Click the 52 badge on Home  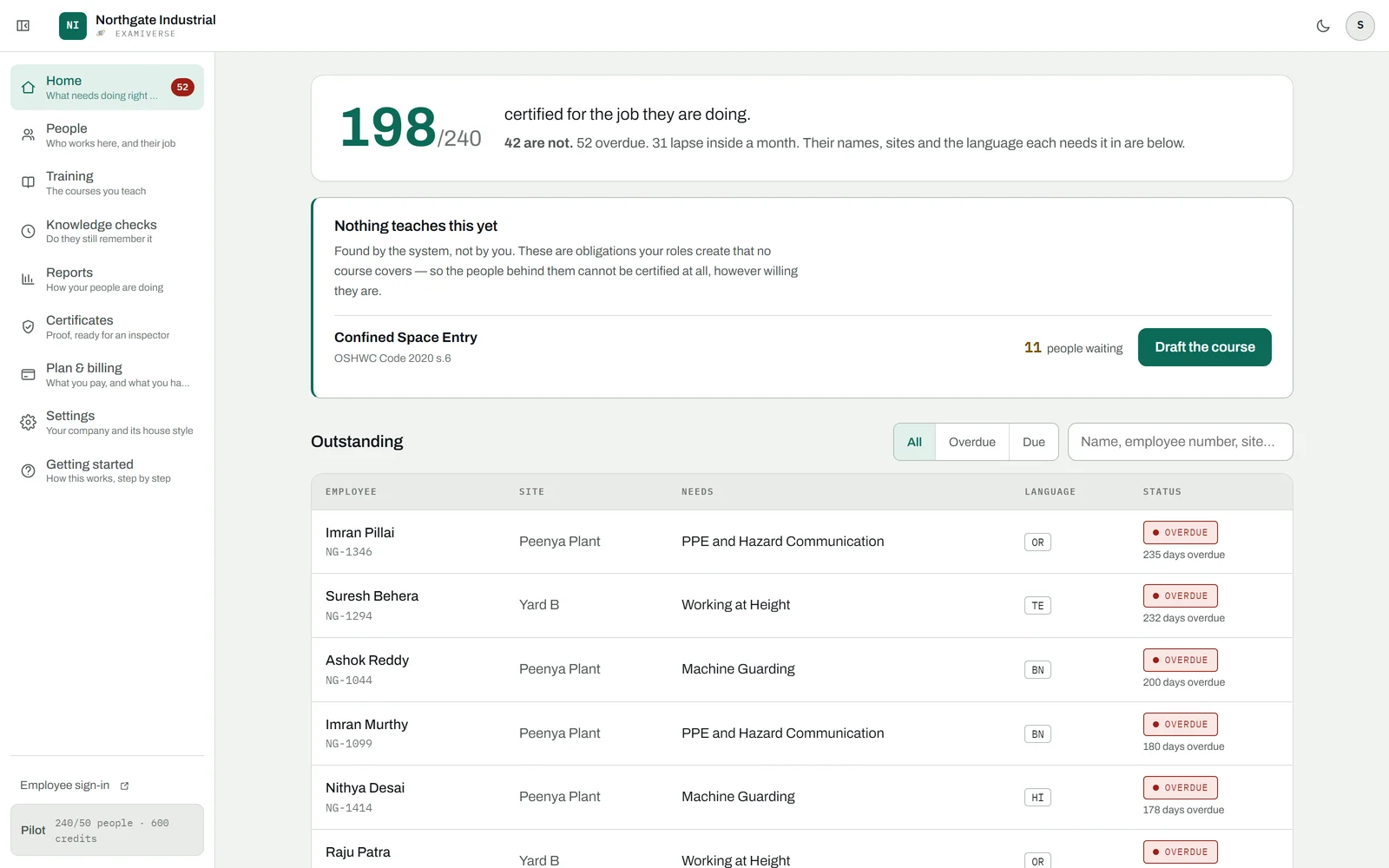pyautogui.click(x=182, y=87)
